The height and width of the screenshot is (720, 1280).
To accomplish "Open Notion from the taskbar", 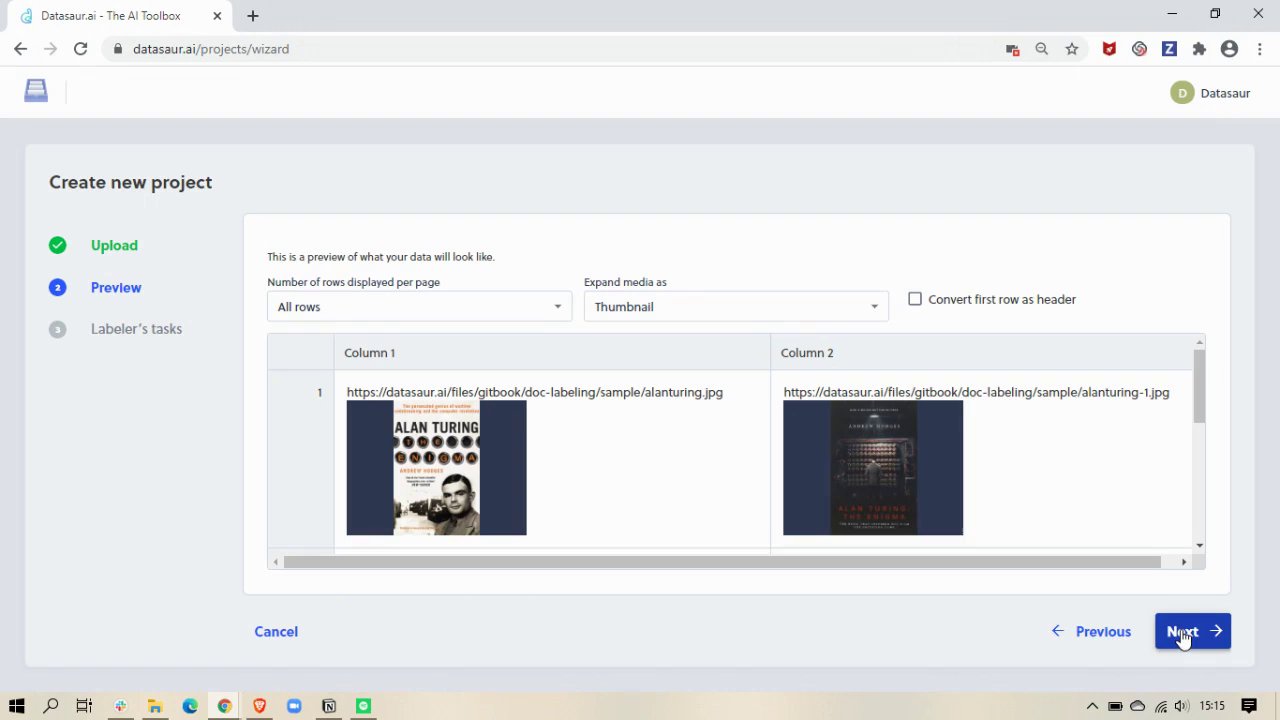I will (329, 706).
